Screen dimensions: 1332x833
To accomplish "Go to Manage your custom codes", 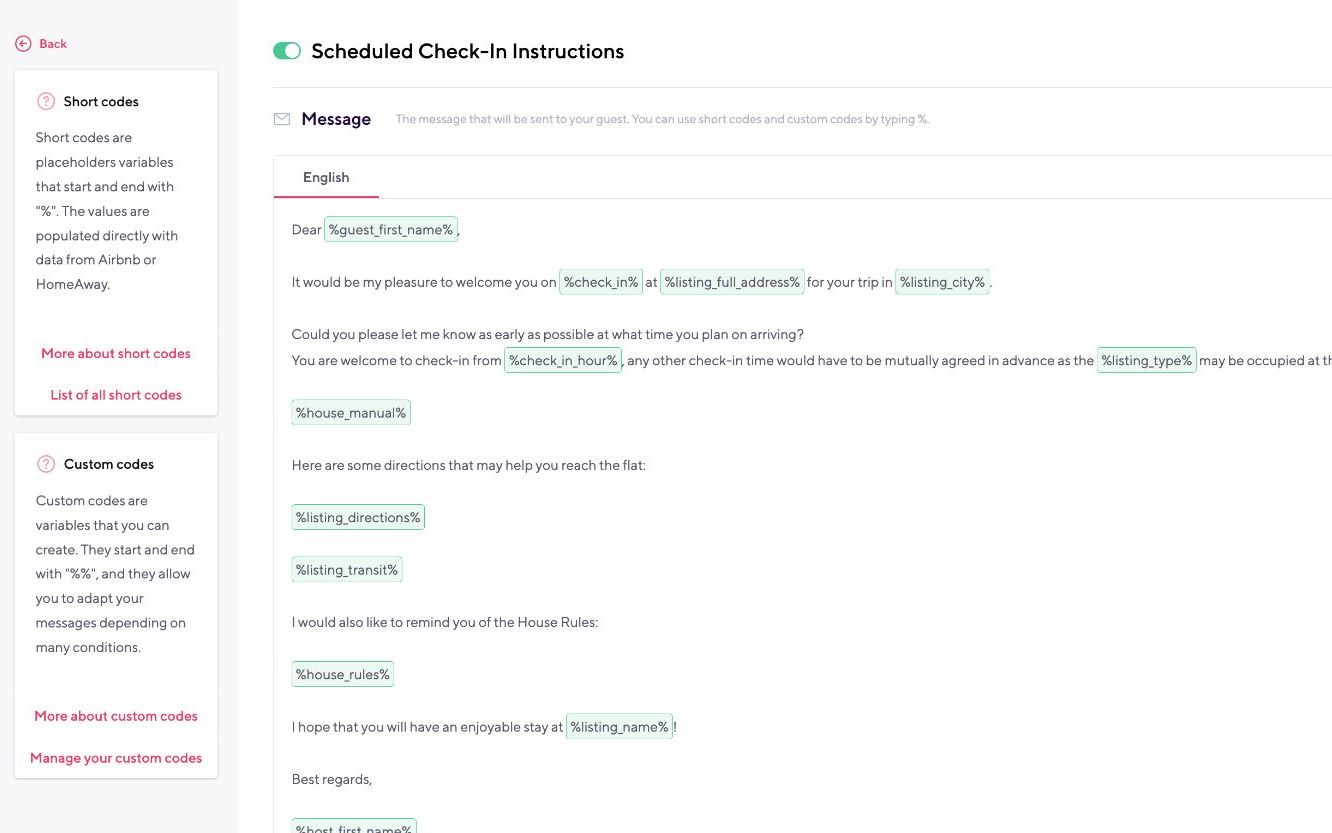I will (x=116, y=758).
